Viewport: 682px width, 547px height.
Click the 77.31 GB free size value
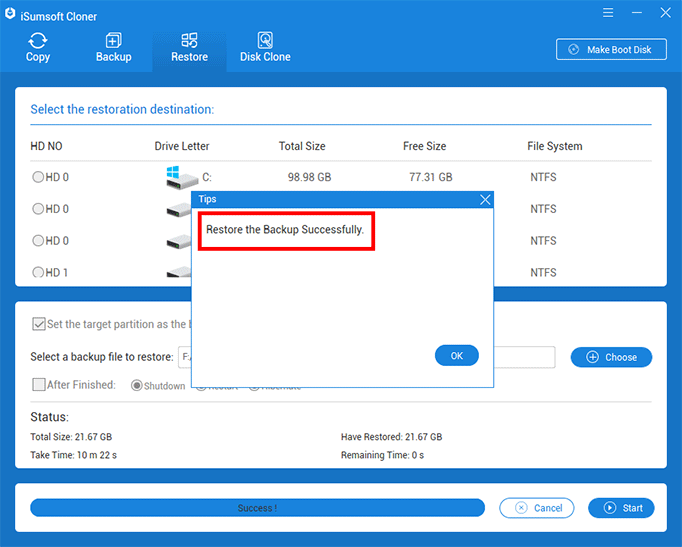point(431,177)
